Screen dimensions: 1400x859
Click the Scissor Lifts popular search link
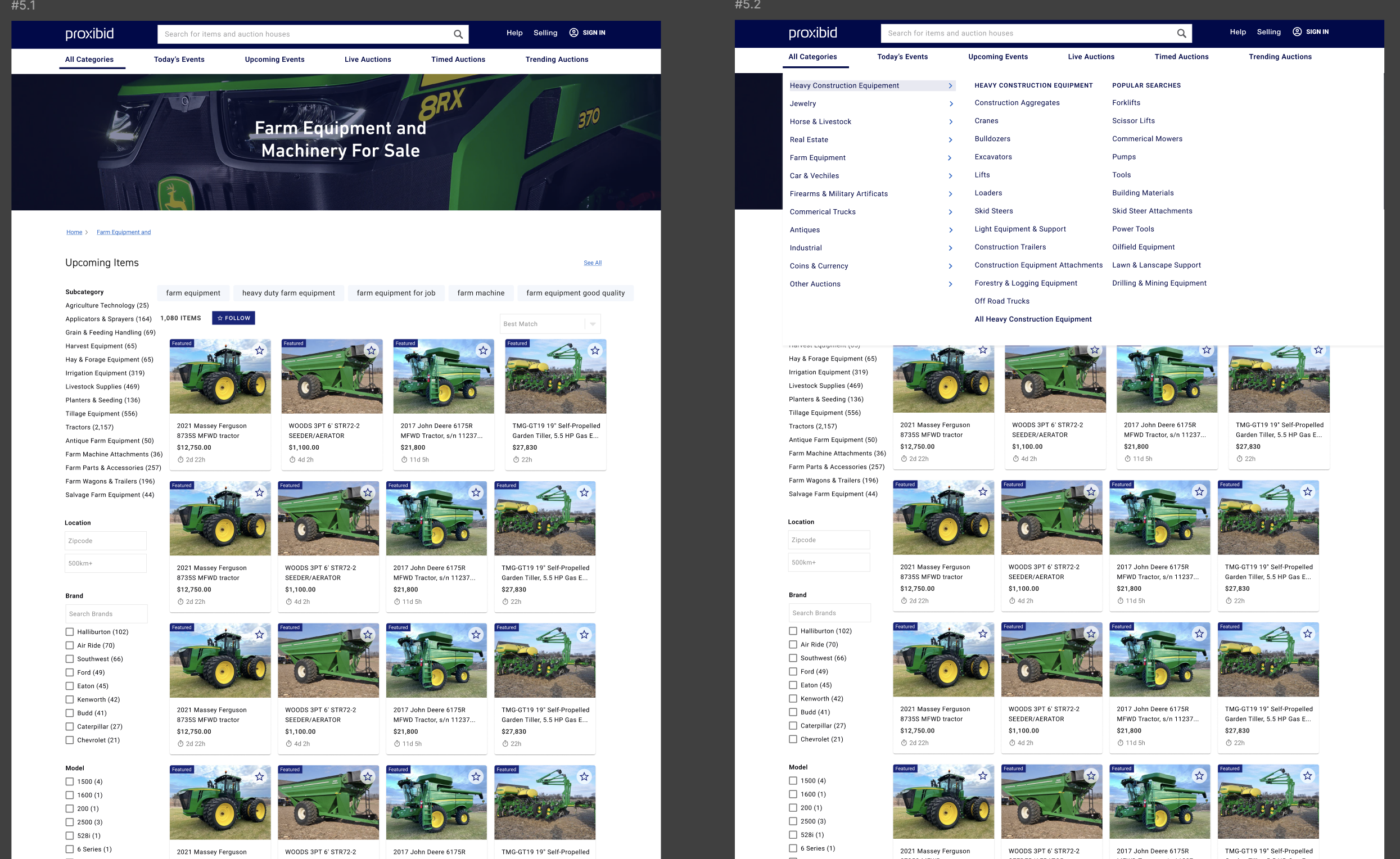1133,121
